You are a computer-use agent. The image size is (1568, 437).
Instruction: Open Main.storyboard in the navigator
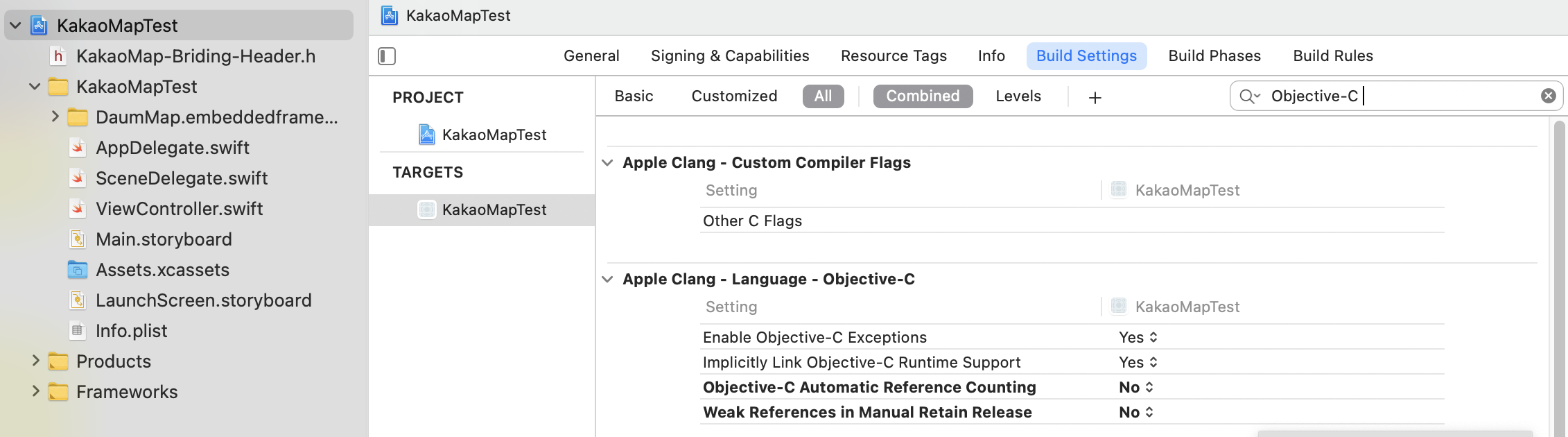164,239
